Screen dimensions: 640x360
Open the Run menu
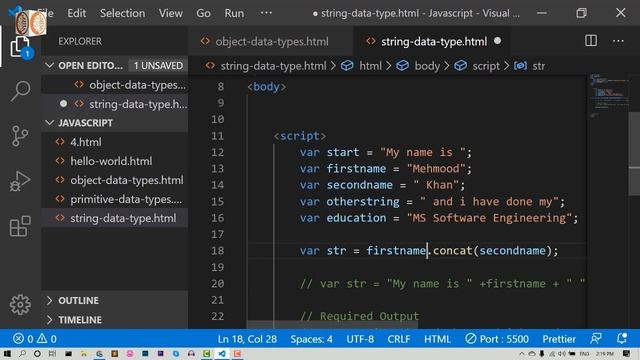pos(234,13)
